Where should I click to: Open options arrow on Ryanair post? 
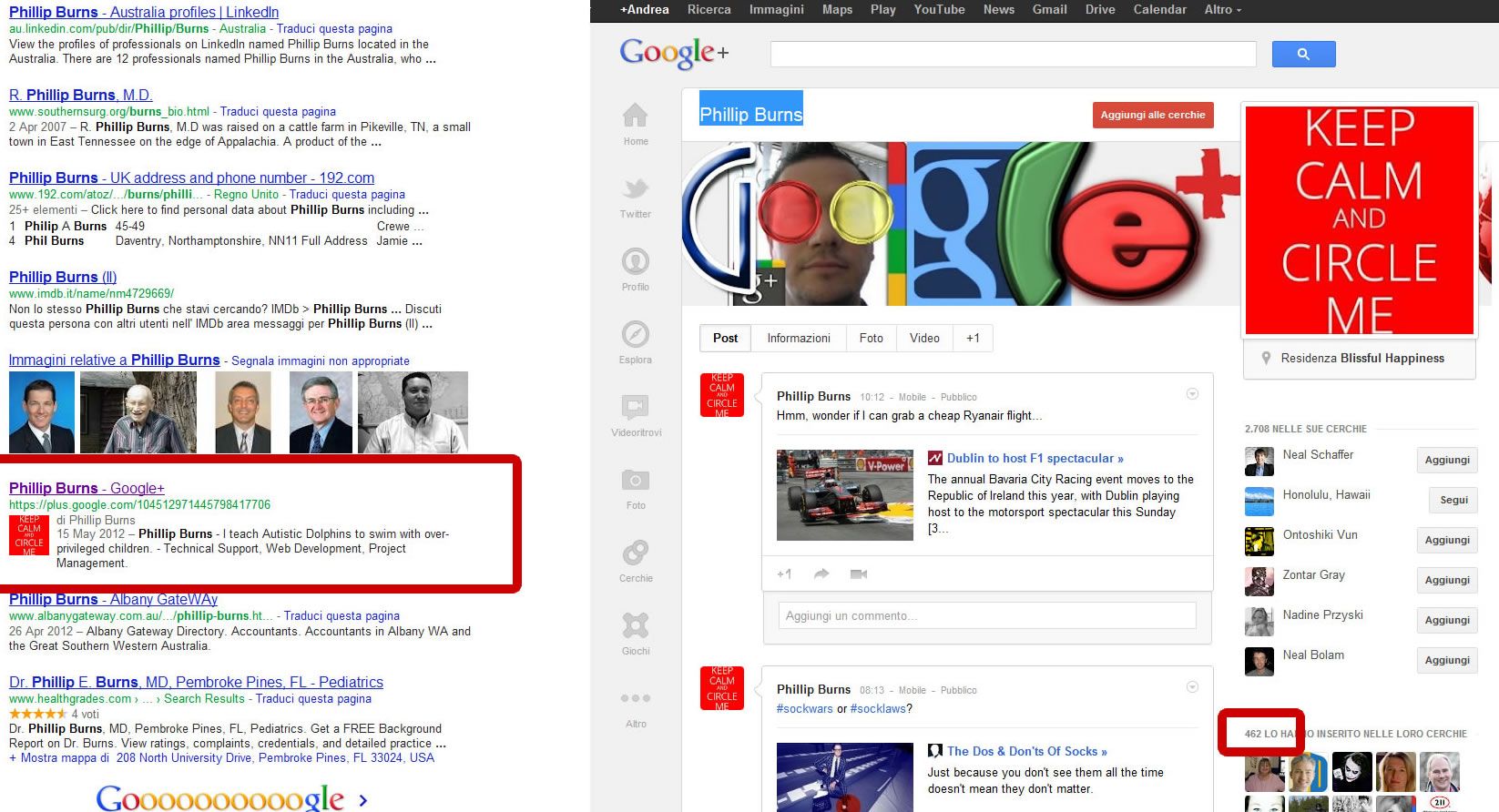pos(1192,394)
